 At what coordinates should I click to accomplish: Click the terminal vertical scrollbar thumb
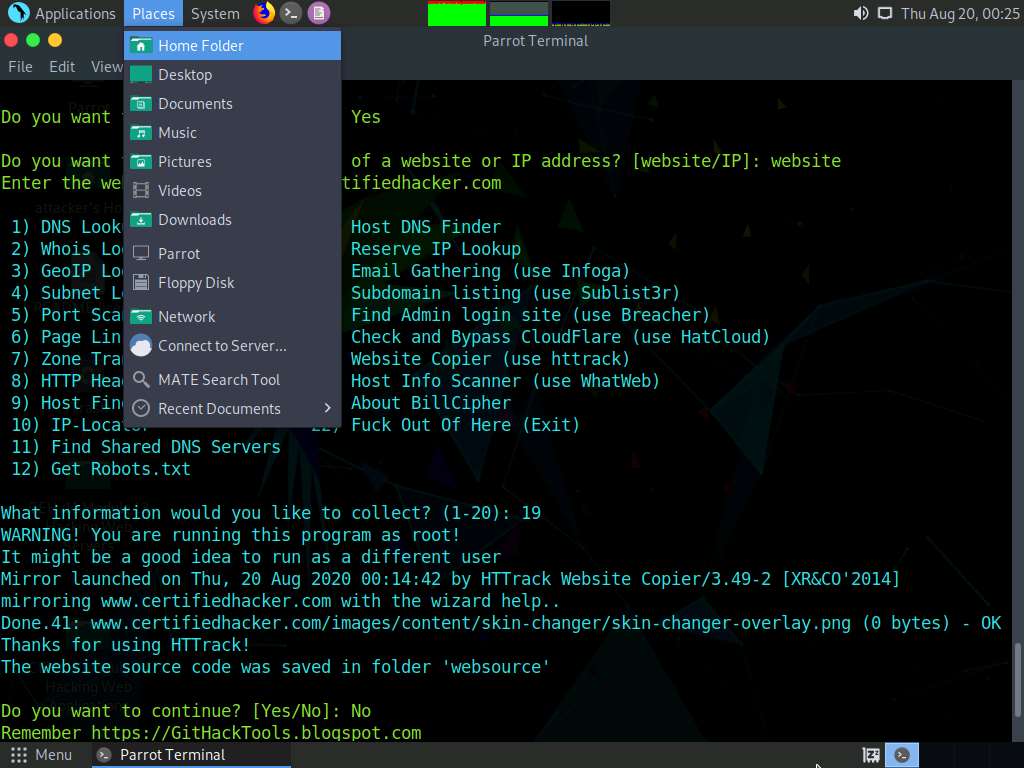click(1016, 680)
